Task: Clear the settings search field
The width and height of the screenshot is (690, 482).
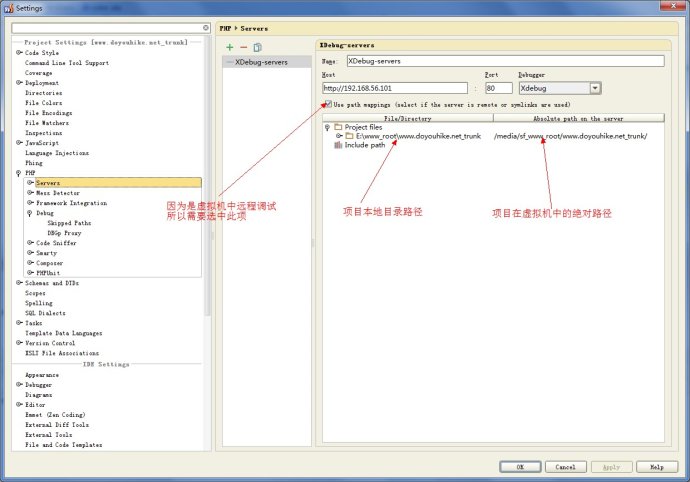Action: pyautogui.click(x=206, y=28)
